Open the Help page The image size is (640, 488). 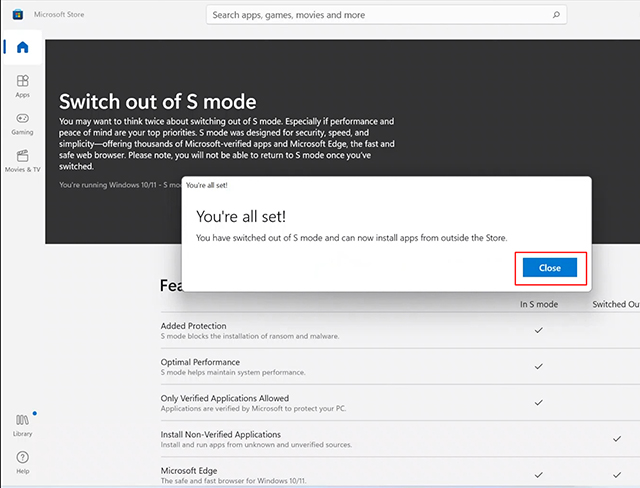pyautogui.click(x=22, y=461)
